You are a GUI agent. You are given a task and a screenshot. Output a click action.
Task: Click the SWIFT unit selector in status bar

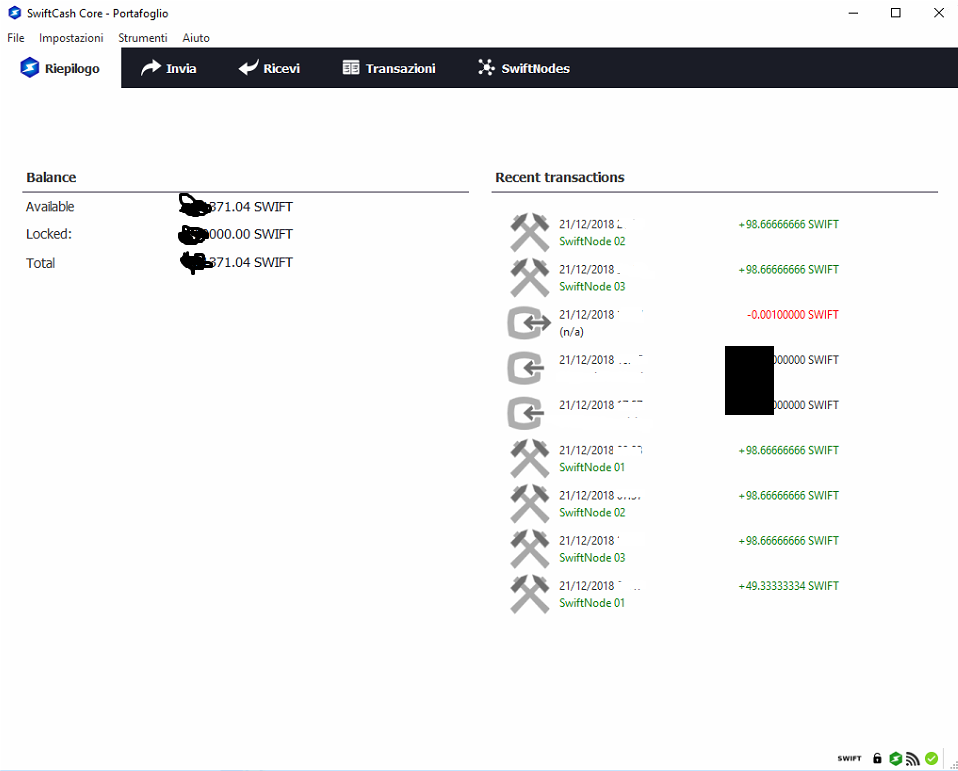tap(849, 758)
